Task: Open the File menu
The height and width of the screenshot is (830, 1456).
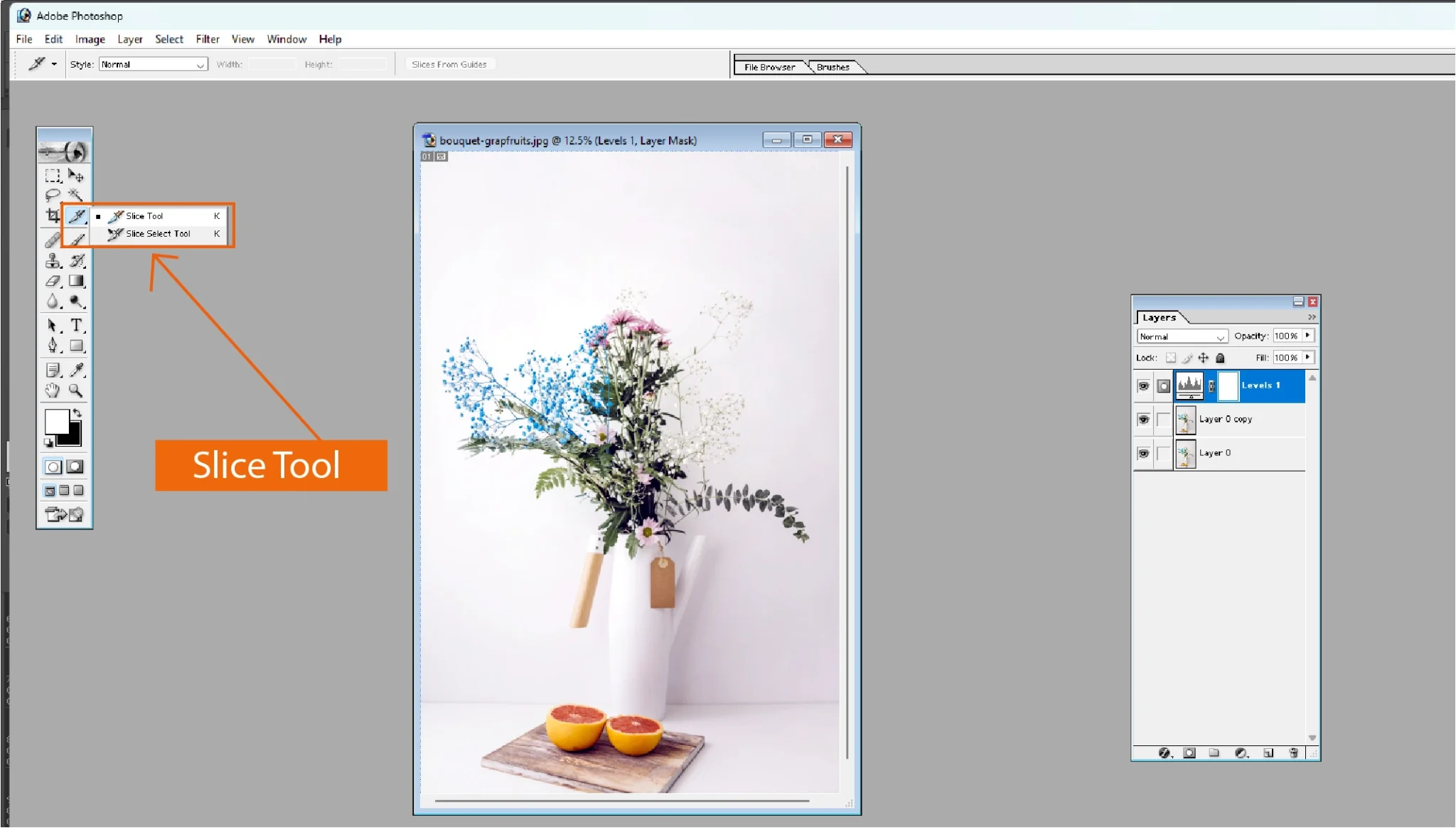Action: click(24, 39)
